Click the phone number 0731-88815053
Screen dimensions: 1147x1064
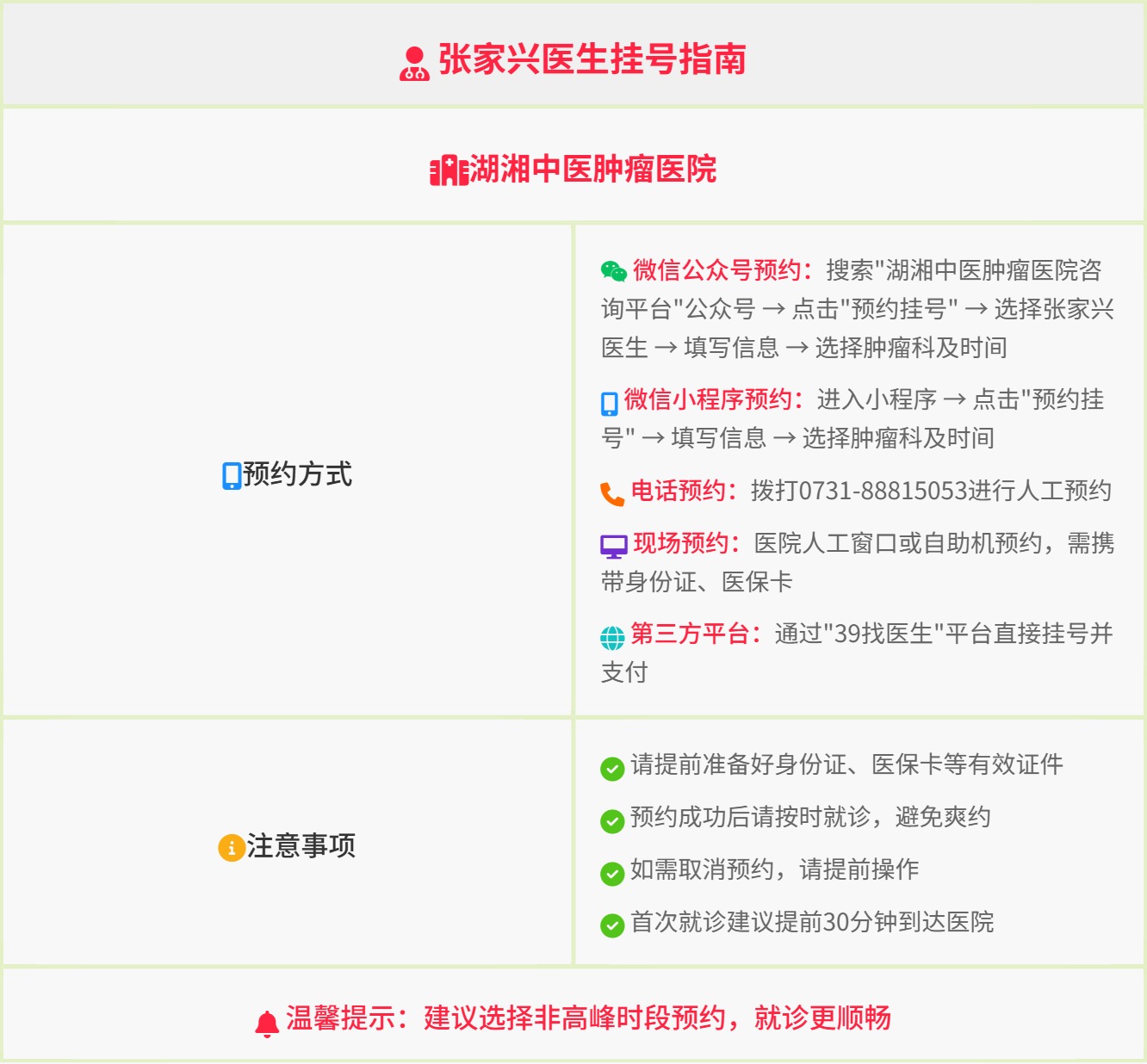[883, 491]
